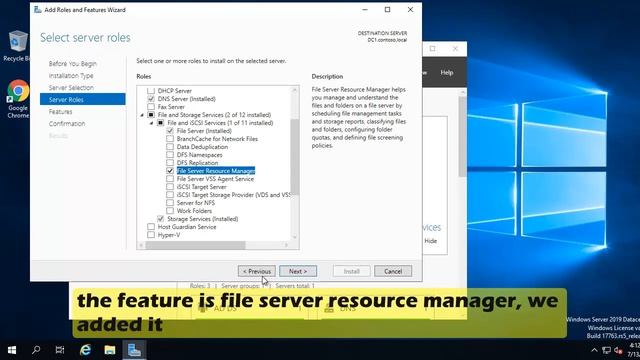640x360 pixels.
Task: Click Server Manager window vertical scrollbar
Action: [462, 137]
